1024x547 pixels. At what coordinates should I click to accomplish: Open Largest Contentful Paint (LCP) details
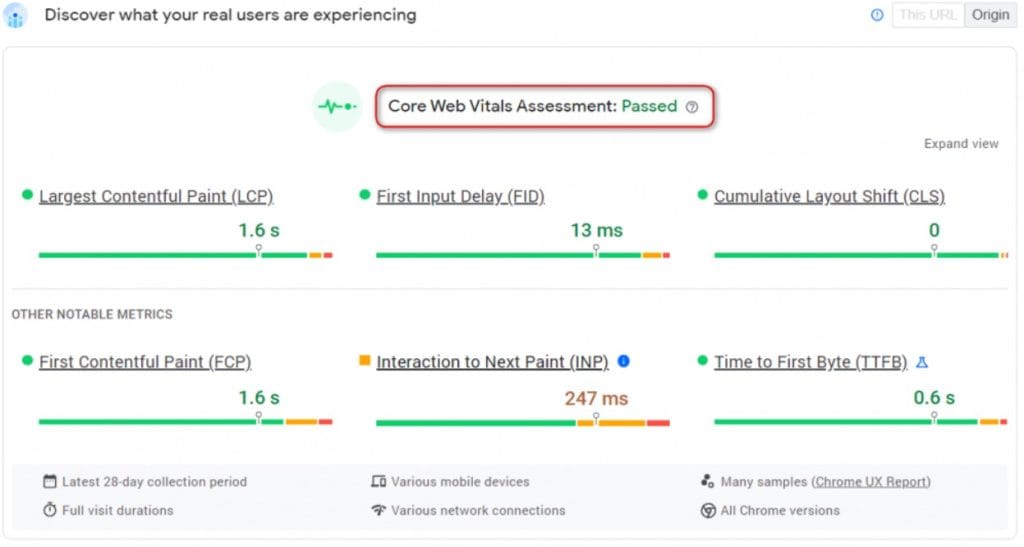pos(156,196)
